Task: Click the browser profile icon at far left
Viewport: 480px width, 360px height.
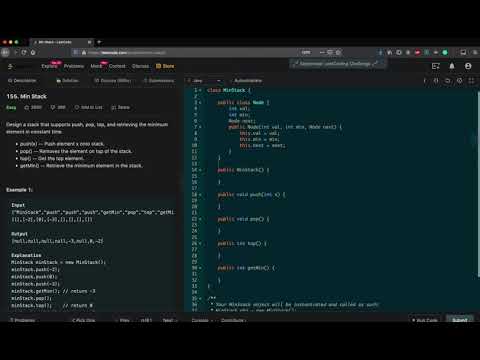Action: click(5, 52)
